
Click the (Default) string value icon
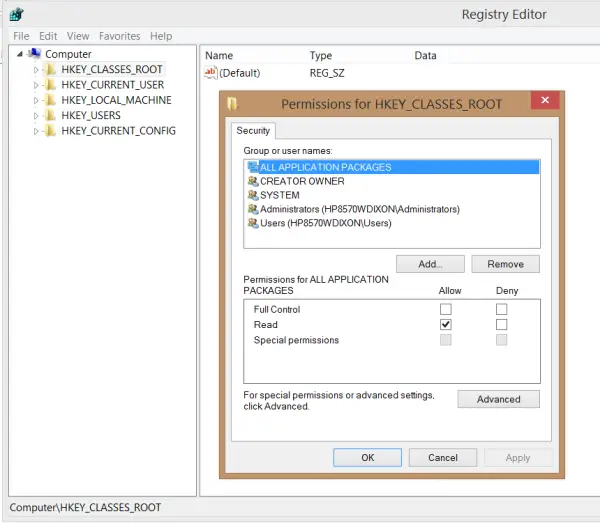(x=210, y=72)
